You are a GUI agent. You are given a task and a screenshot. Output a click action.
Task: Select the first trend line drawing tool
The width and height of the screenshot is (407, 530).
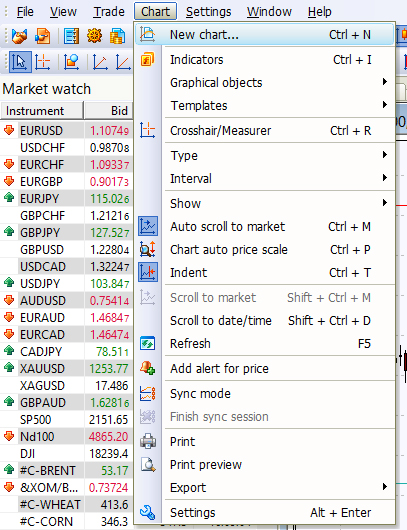tap(100, 62)
